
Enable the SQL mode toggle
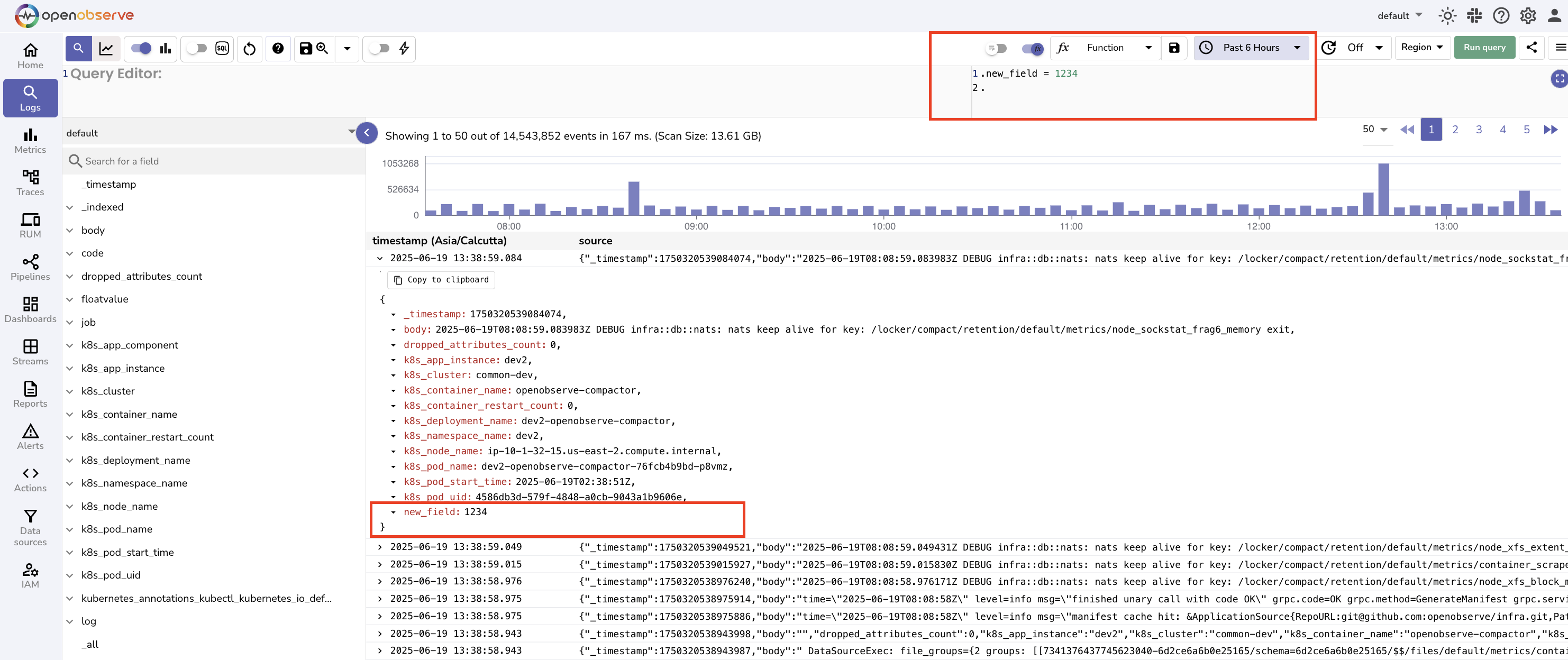coord(197,48)
